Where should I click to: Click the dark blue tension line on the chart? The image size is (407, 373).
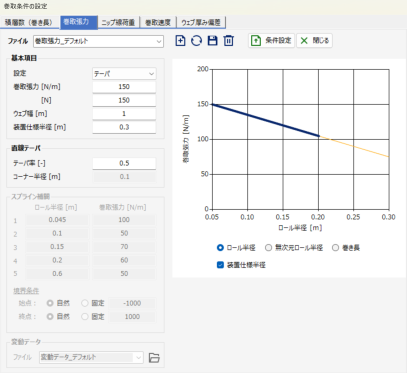266,120
